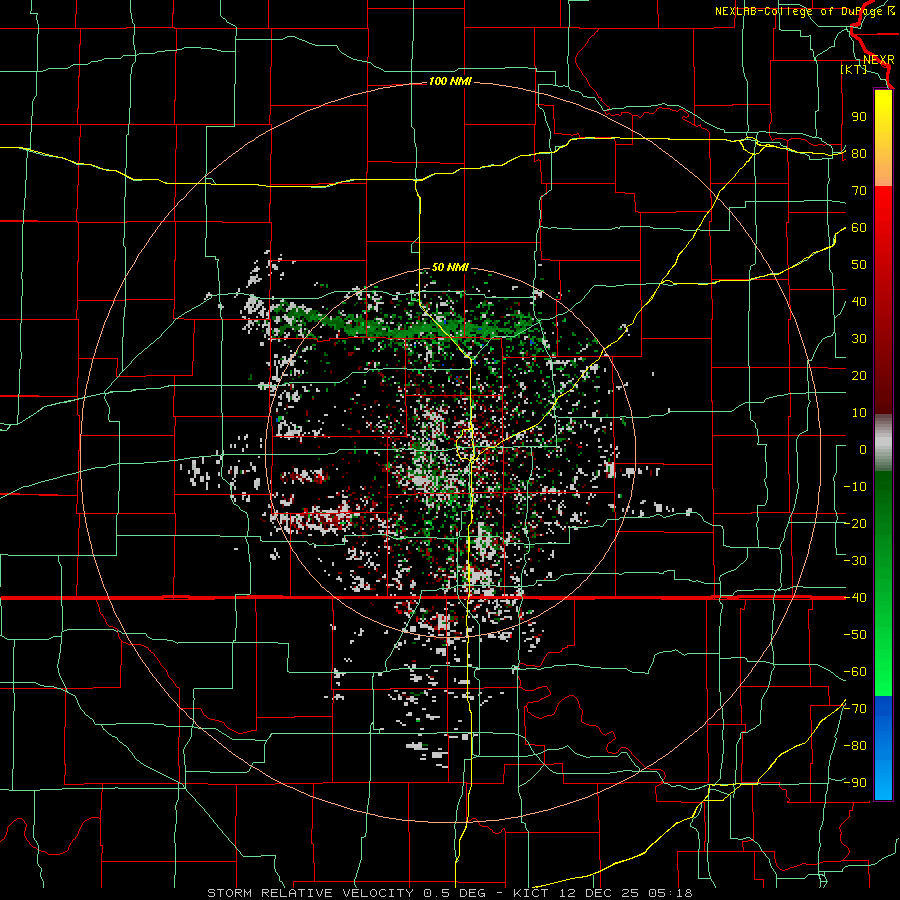Click the -20 value on the velocity scale
Screen dimensions: 900x900
pos(855,523)
